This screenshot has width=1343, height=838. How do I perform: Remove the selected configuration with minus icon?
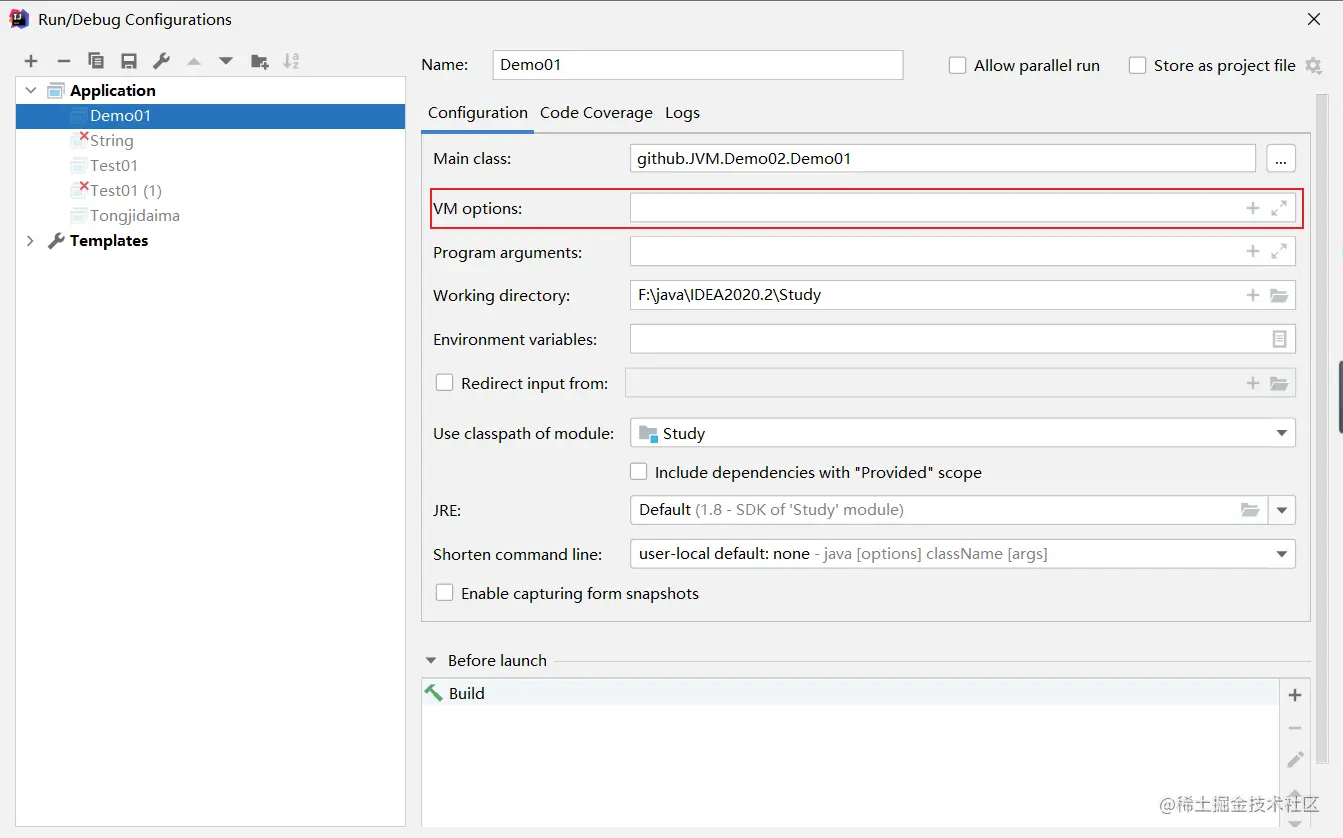pos(63,62)
